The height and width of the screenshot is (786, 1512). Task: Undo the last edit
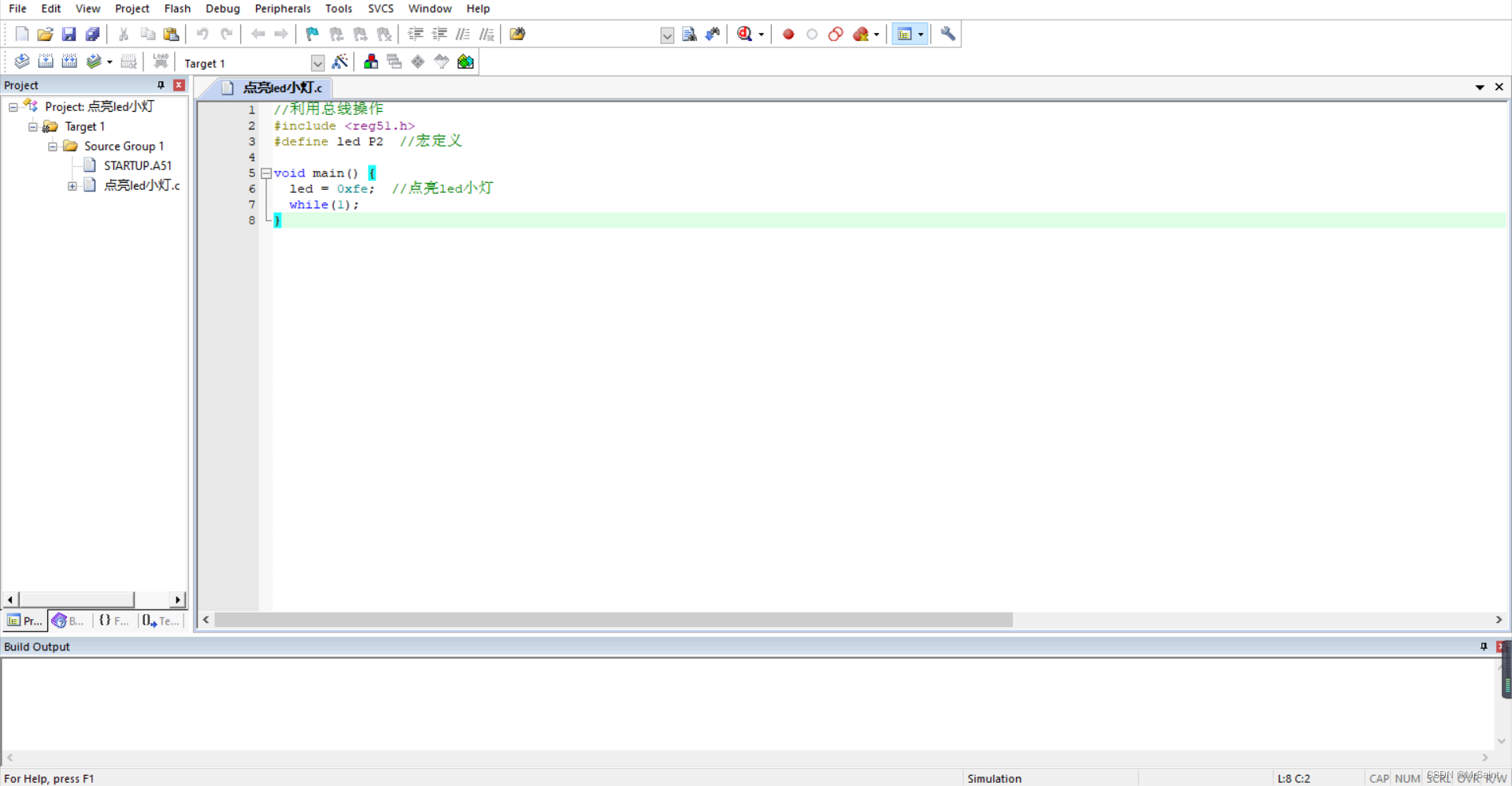(202, 34)
